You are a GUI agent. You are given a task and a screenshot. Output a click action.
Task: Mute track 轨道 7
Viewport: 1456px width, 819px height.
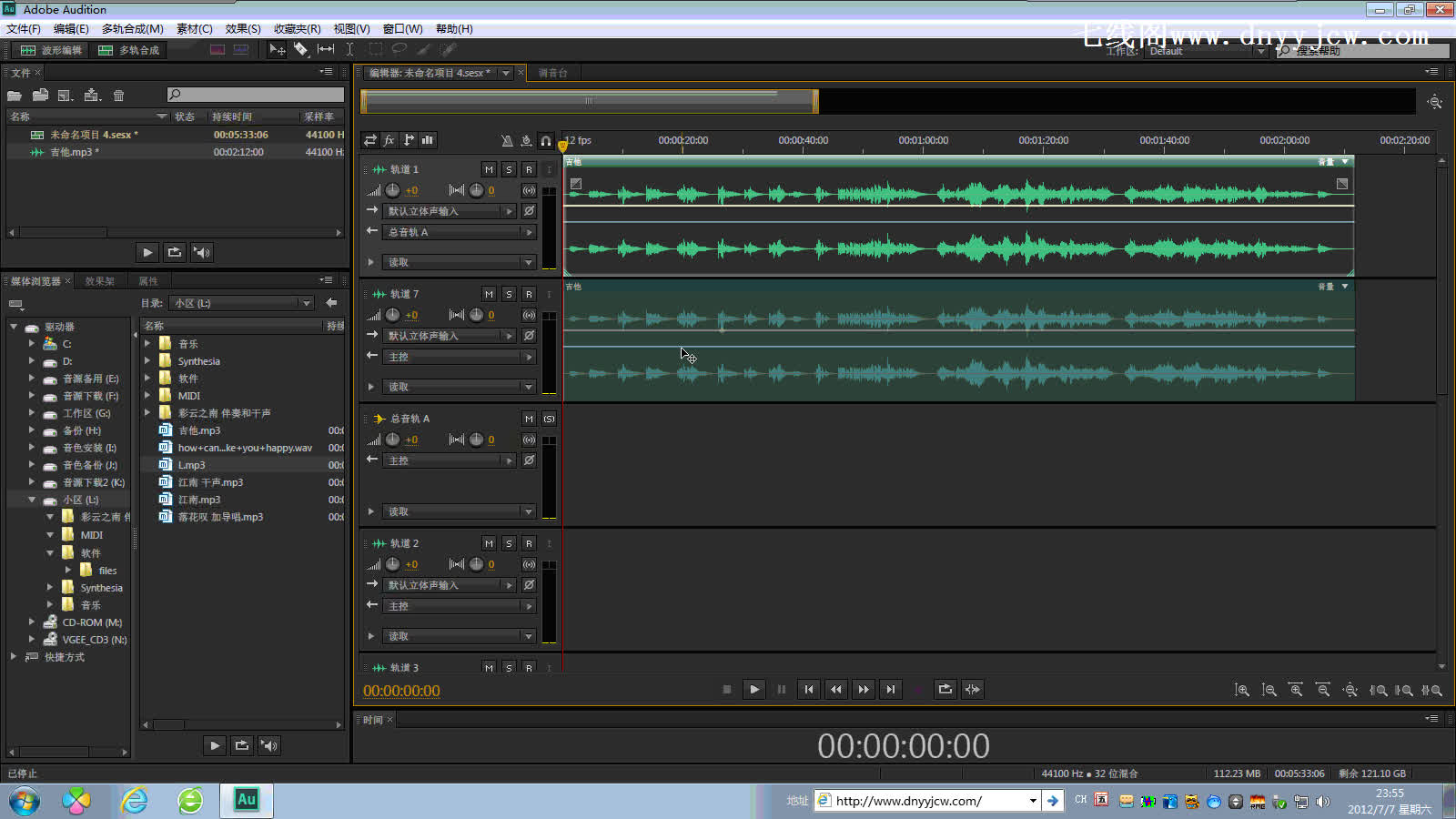coord(490,294)
